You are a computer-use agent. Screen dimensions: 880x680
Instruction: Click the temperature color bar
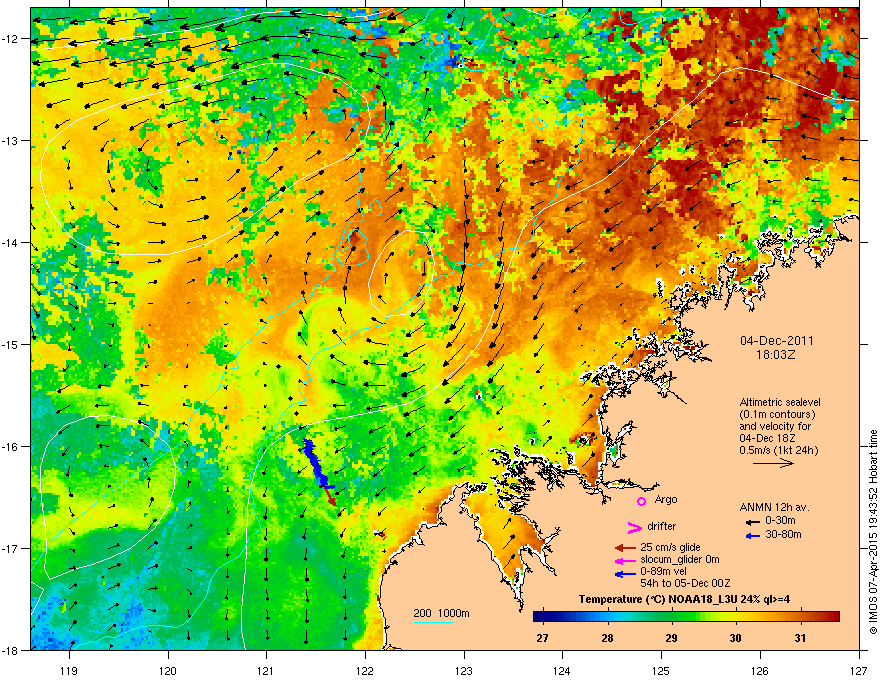coord(686,617)
